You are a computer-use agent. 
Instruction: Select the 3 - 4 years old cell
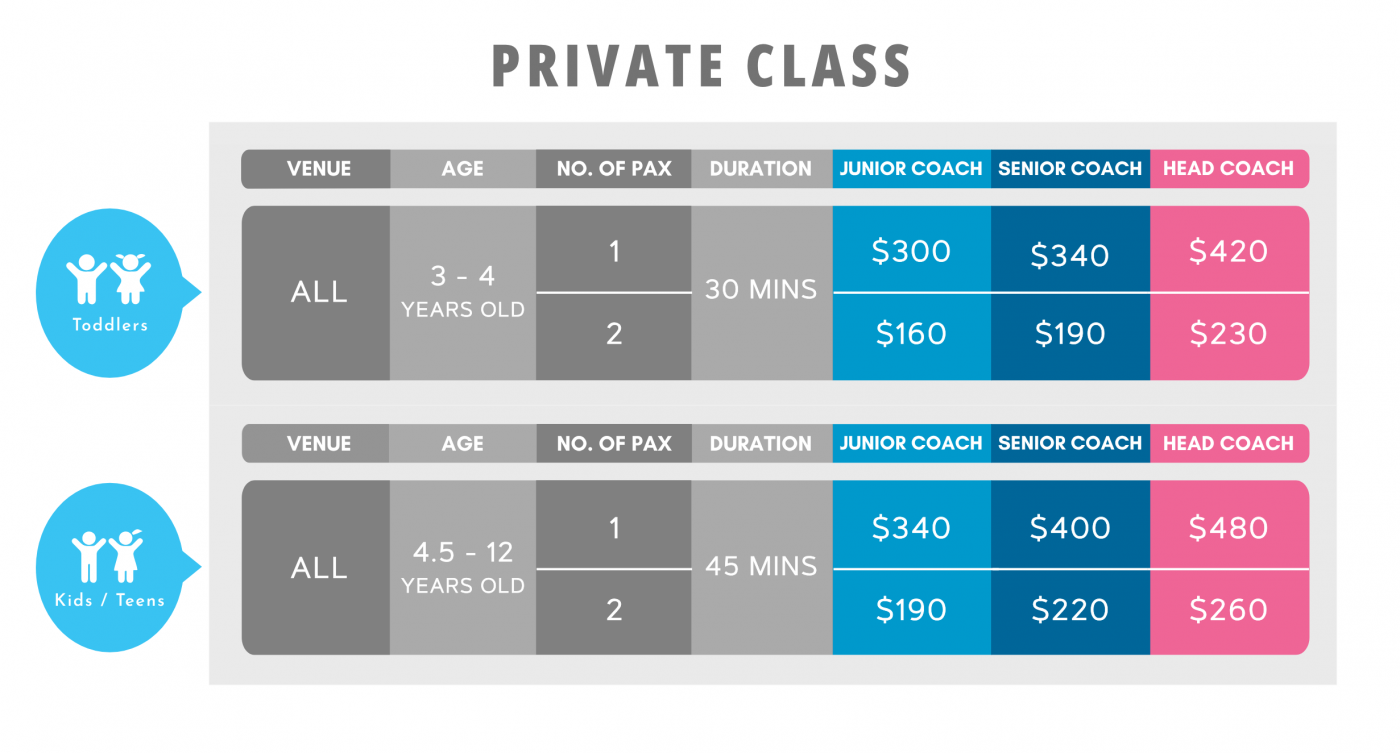[463, 293]
